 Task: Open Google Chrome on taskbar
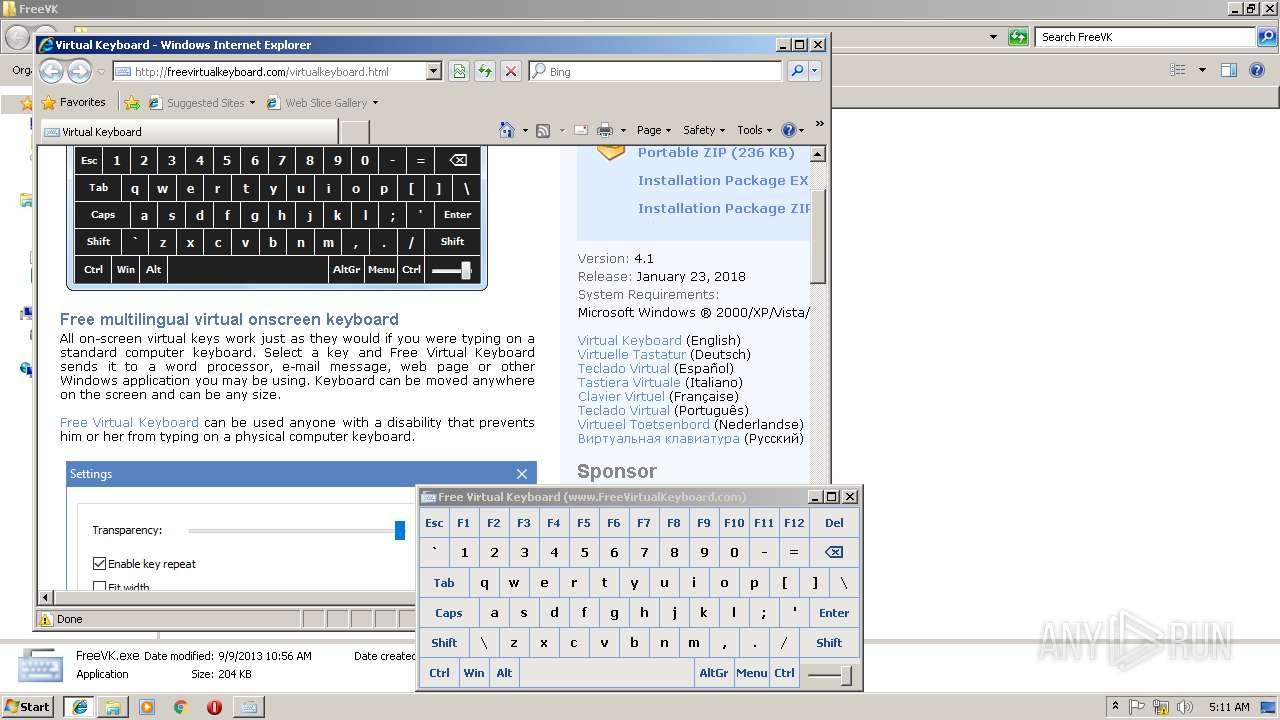coord(180,706)
